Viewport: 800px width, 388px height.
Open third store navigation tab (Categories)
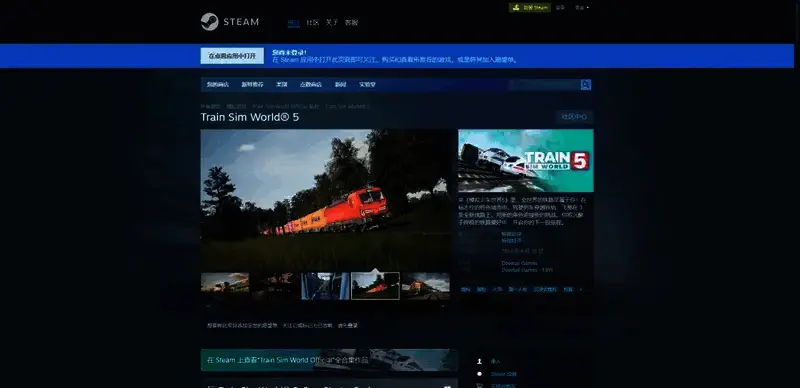[282, 85]
